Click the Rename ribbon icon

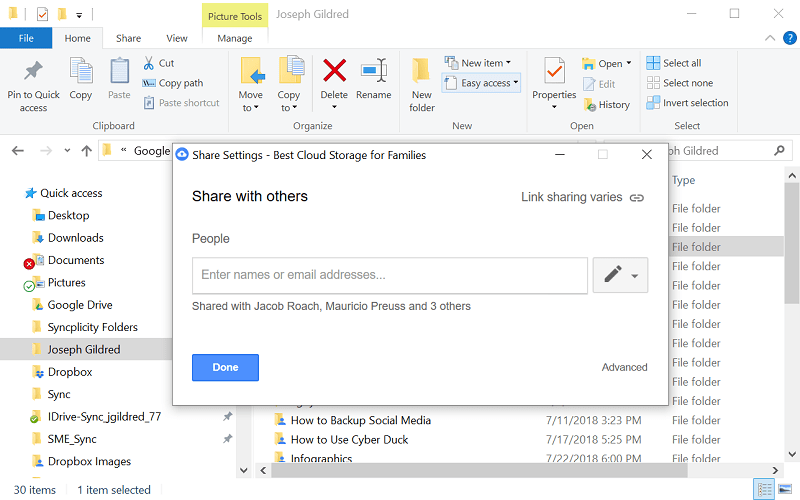pos(373,71)
